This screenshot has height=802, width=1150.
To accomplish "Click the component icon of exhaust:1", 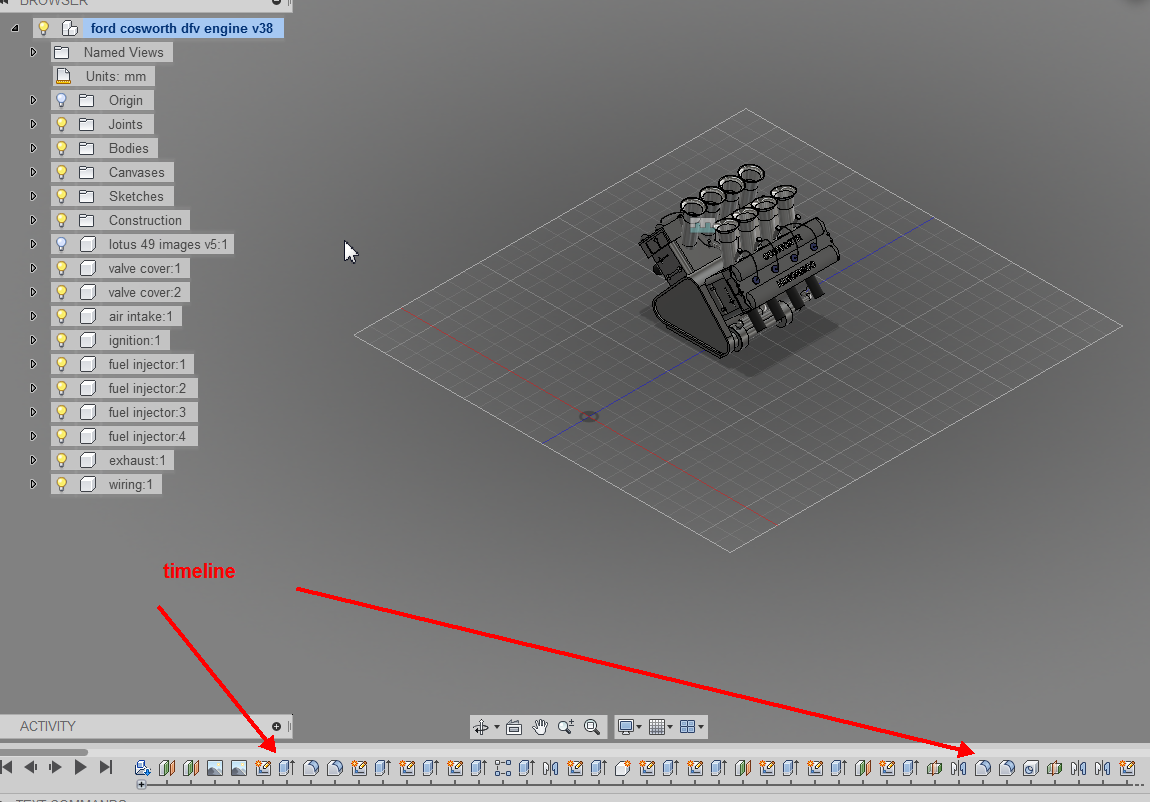I will pyautogui.click(x=87, y=460).
